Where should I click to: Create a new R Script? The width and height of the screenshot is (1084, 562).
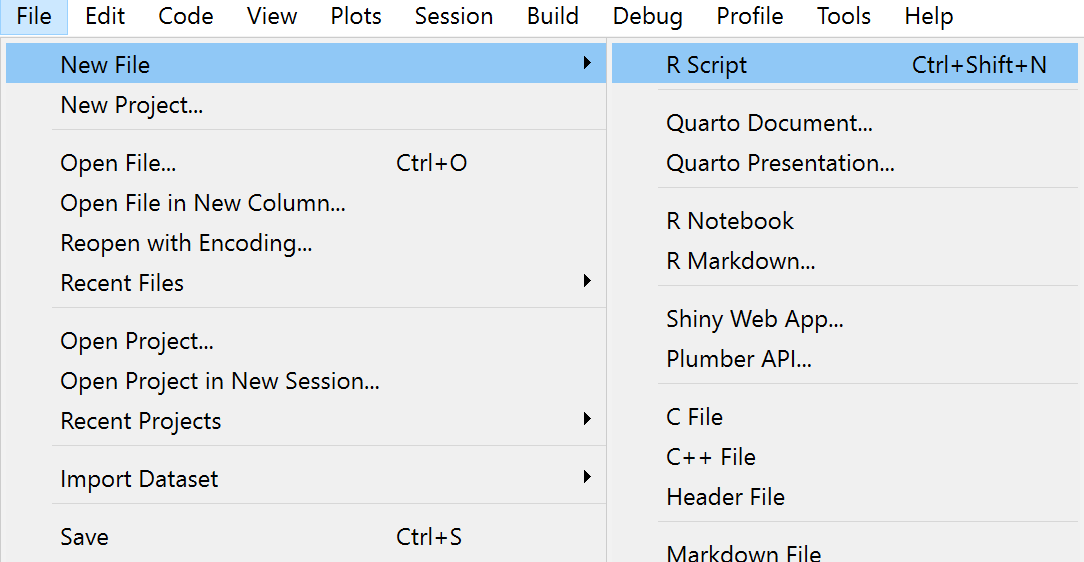[x=845, y=64]
